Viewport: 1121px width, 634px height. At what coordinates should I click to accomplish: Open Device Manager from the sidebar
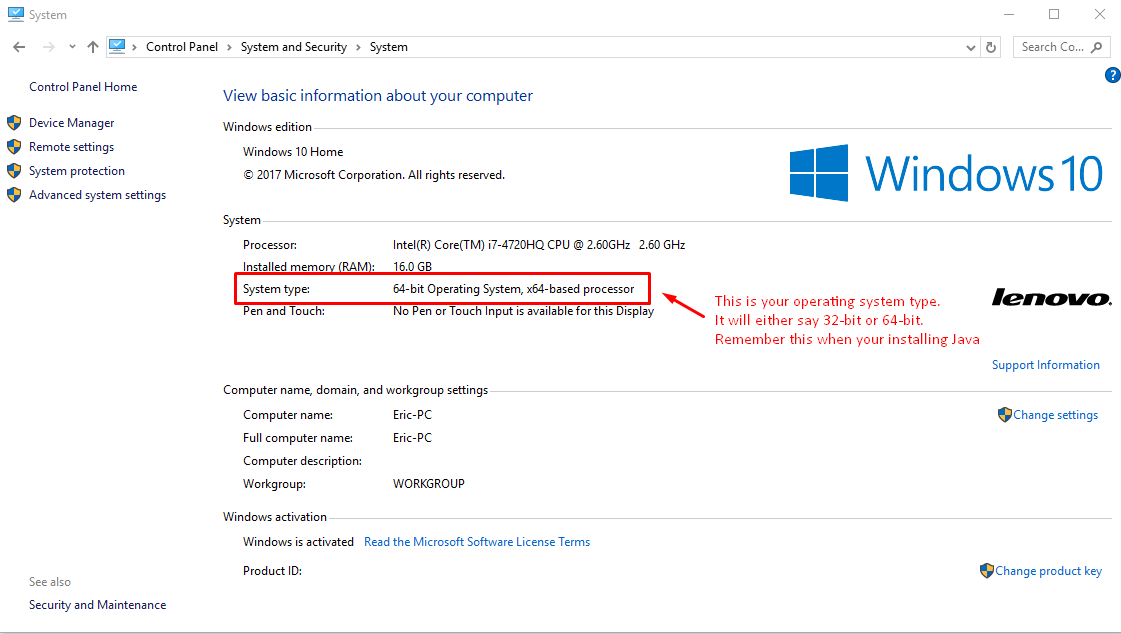pyautogui.click(x=71, y=123)
